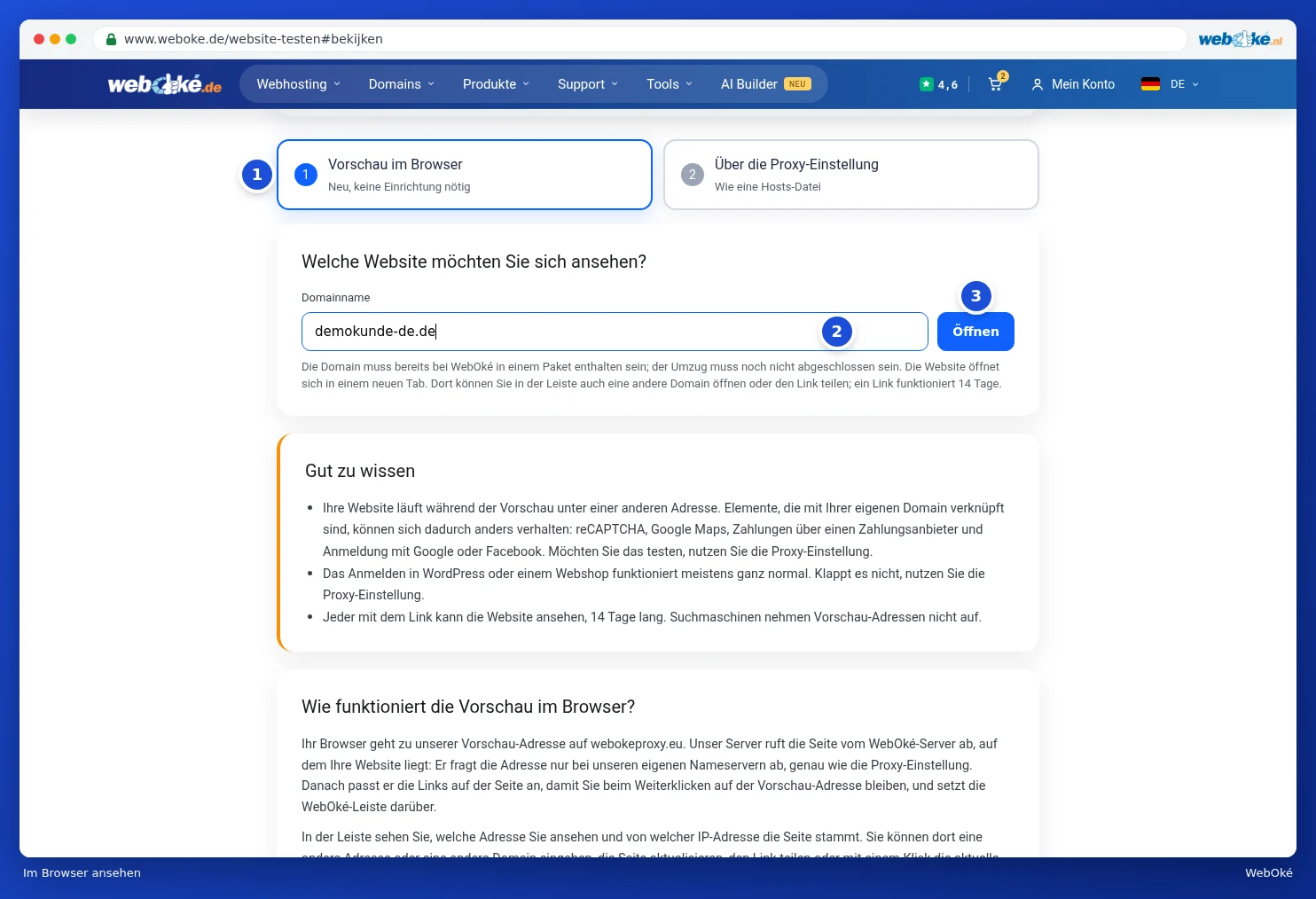This screenshot has height=899, width=1316.
Task: Open the DE language selector
Action: pos(1184,84)
